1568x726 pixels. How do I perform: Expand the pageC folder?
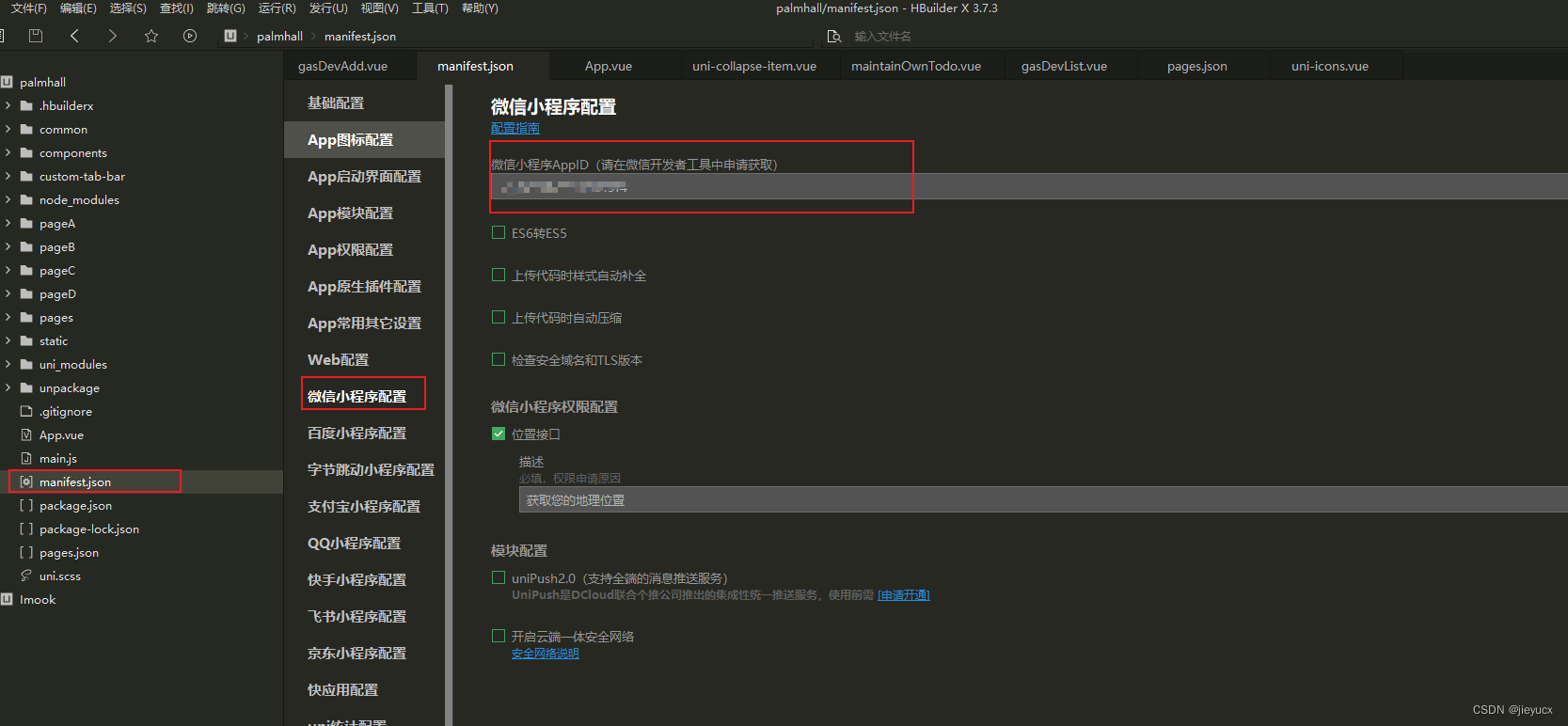(8, 270)
